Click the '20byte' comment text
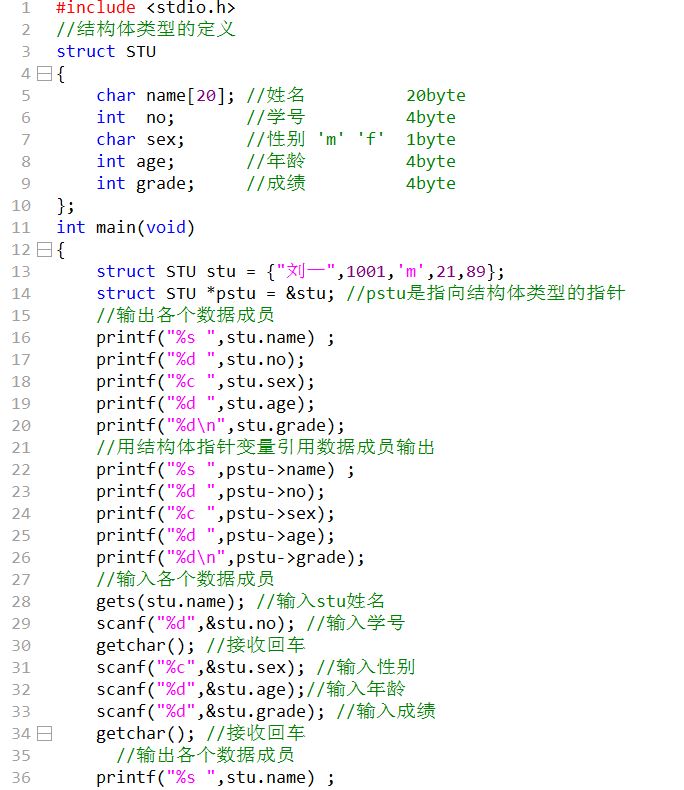 [436, 95]
